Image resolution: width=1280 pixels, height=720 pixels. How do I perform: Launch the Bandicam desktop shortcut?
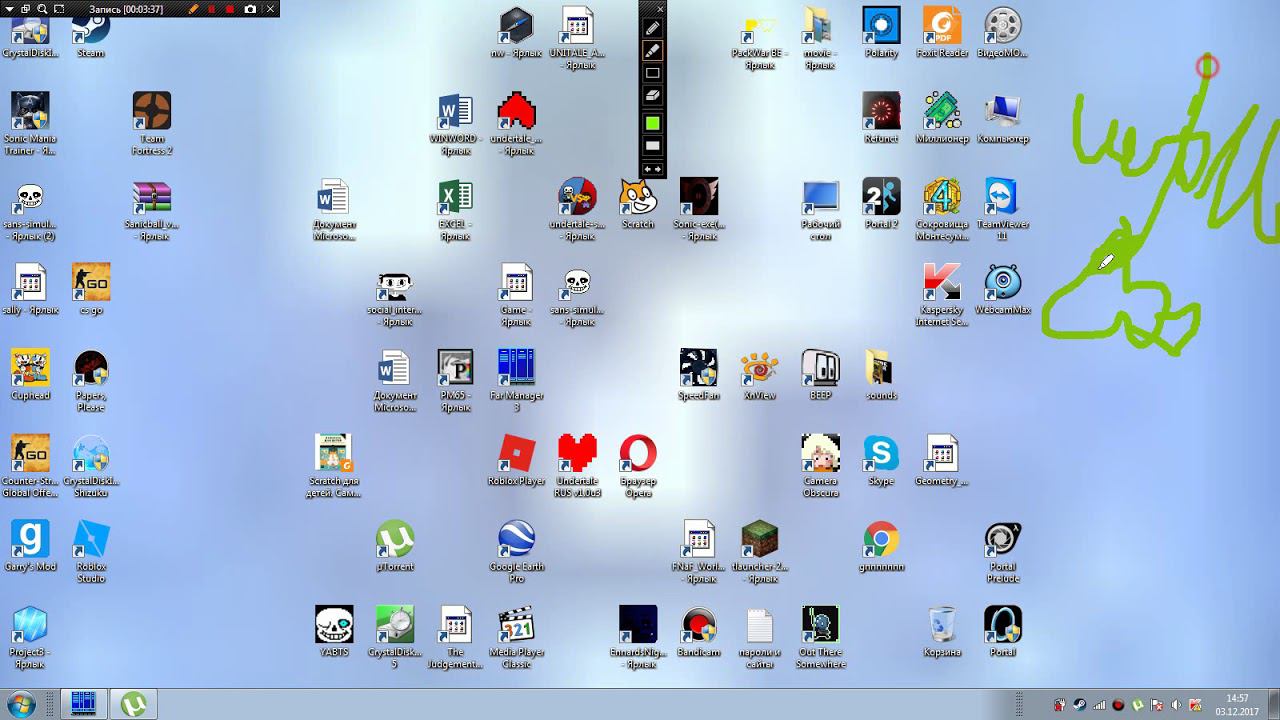pyautogui.click(x=699, y=632)
